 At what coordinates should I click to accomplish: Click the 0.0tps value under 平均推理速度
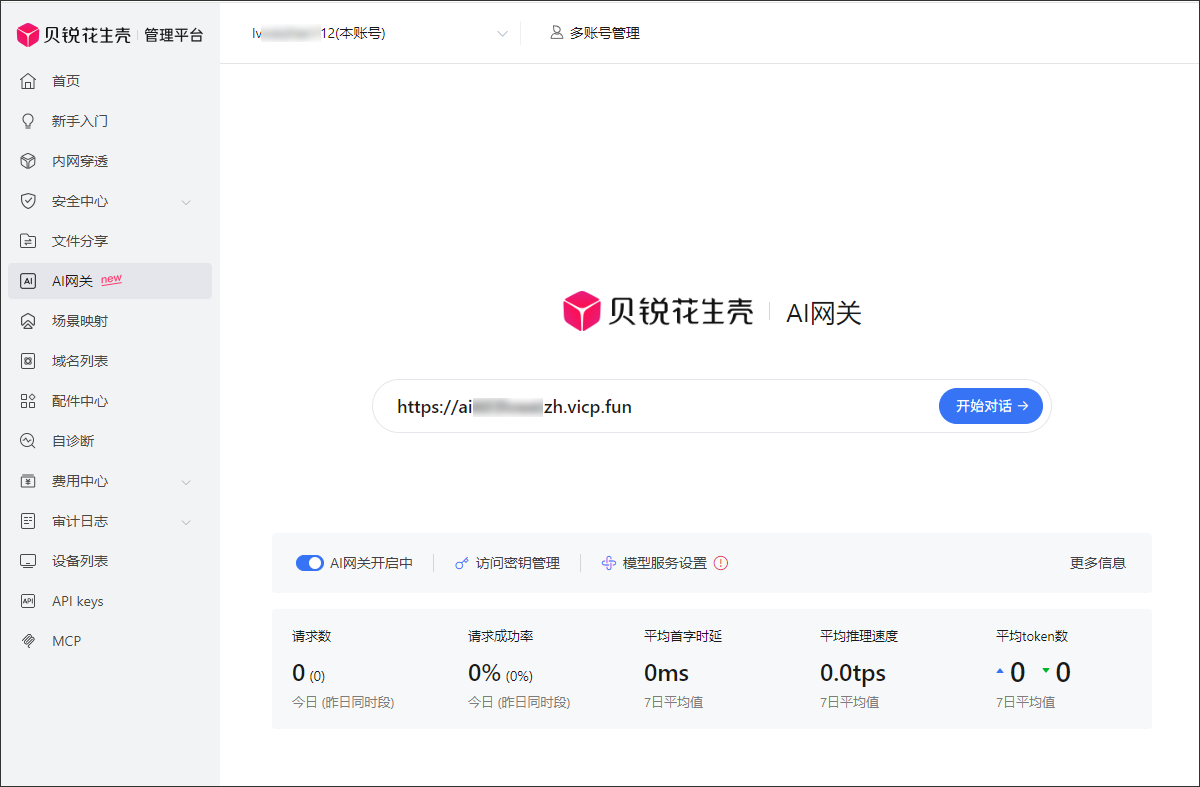click(853, 673)
